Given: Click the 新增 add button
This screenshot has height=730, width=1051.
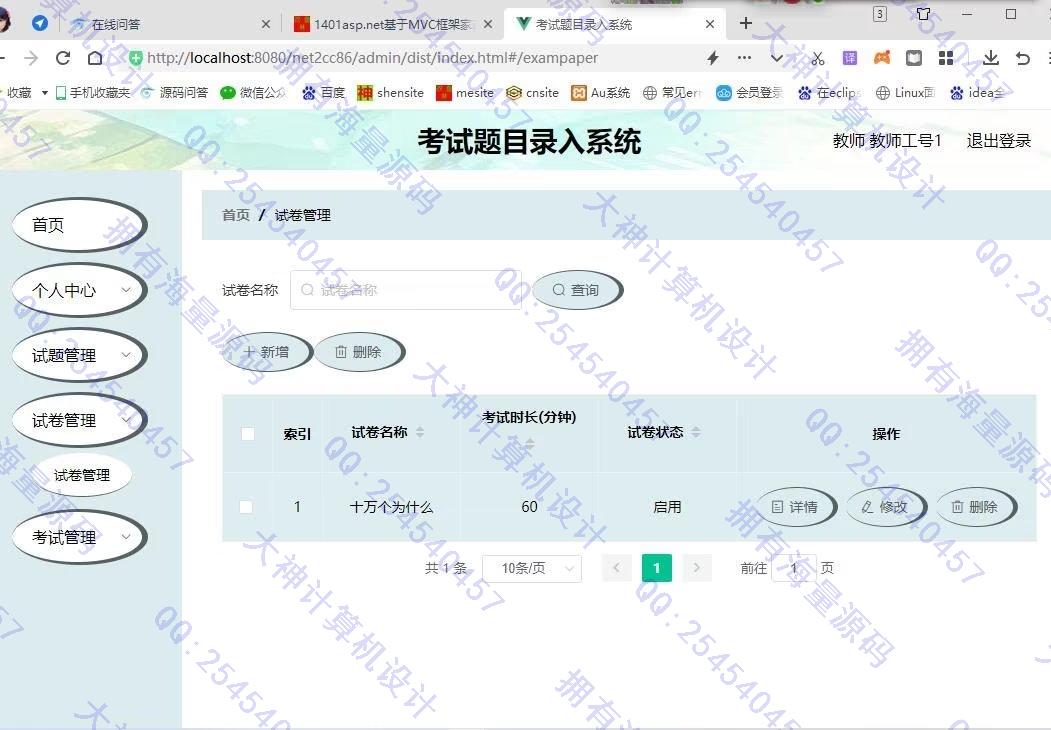Looking at the screenshot, I should click(x=266, y=352).
